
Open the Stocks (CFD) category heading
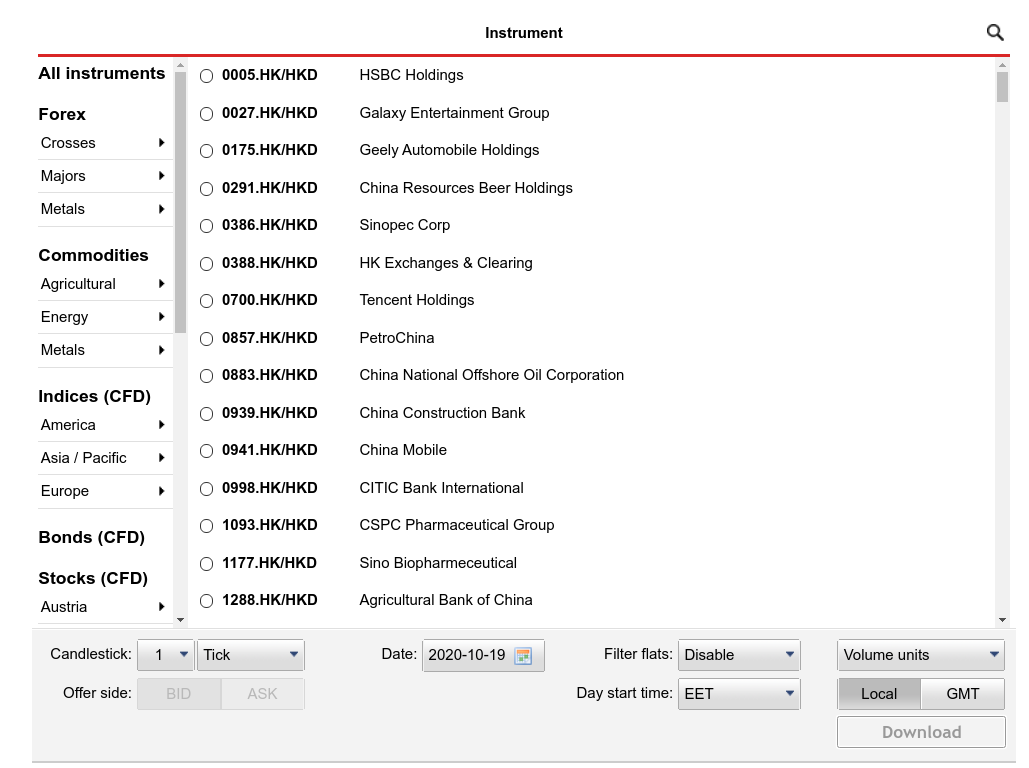pyautogui.click(x=93, y=578)
